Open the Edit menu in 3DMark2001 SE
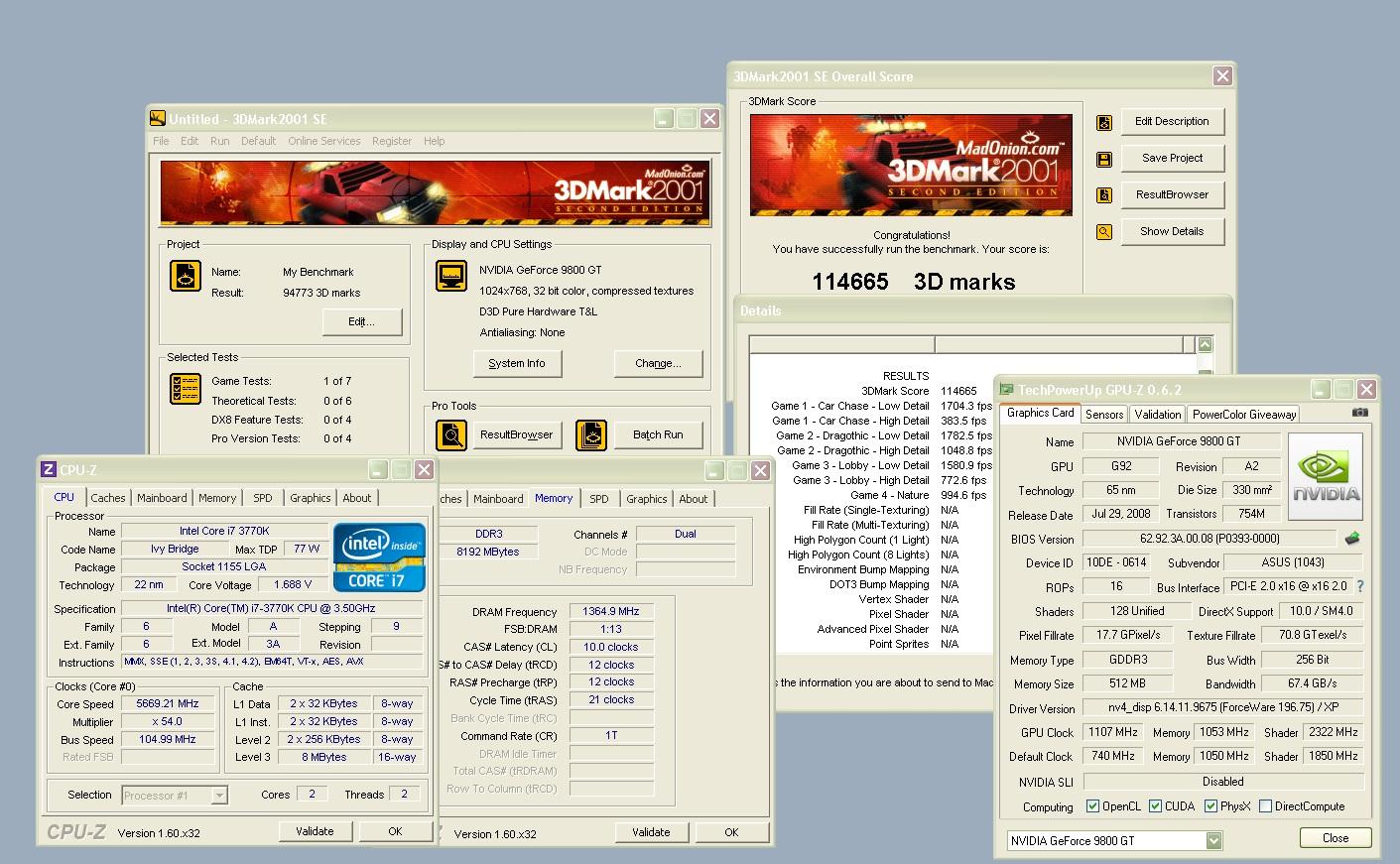The width and height of the screenshot is (1400, 864). coord(190,141)
